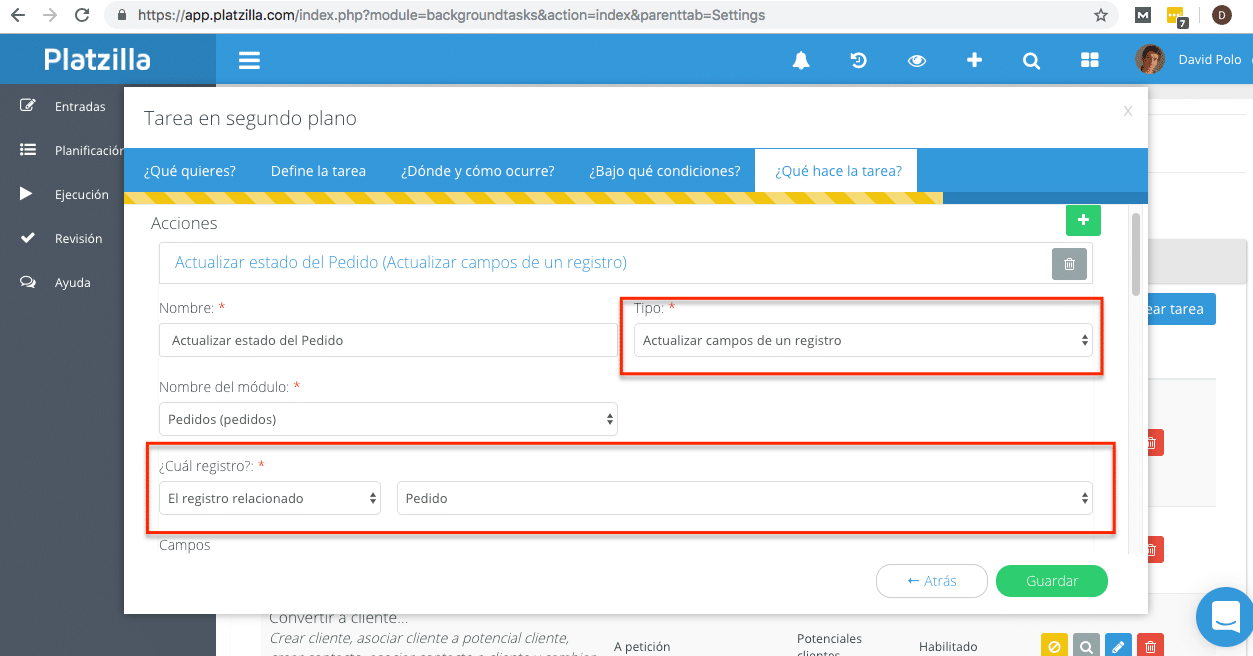
Task: Click the plus icon in top bar
Action: coord(974,61)
